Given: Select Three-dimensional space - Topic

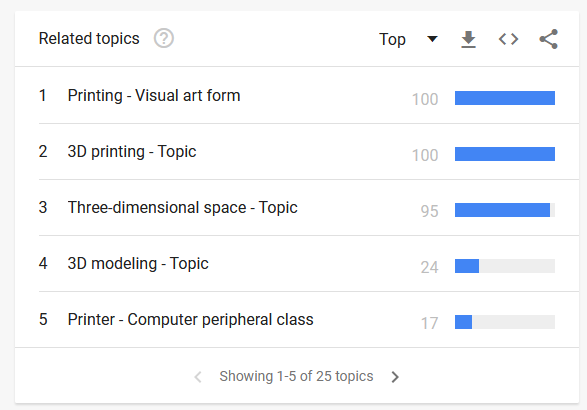Looking at the screenshot, I should pyautogui.click(x=182, y=207).
